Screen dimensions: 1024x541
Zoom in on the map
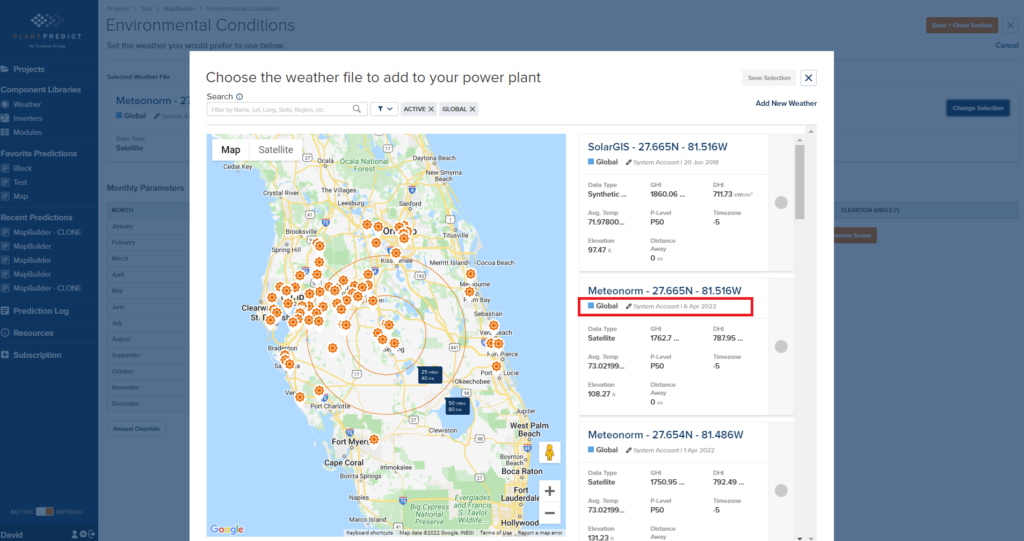tap(549, 491)
